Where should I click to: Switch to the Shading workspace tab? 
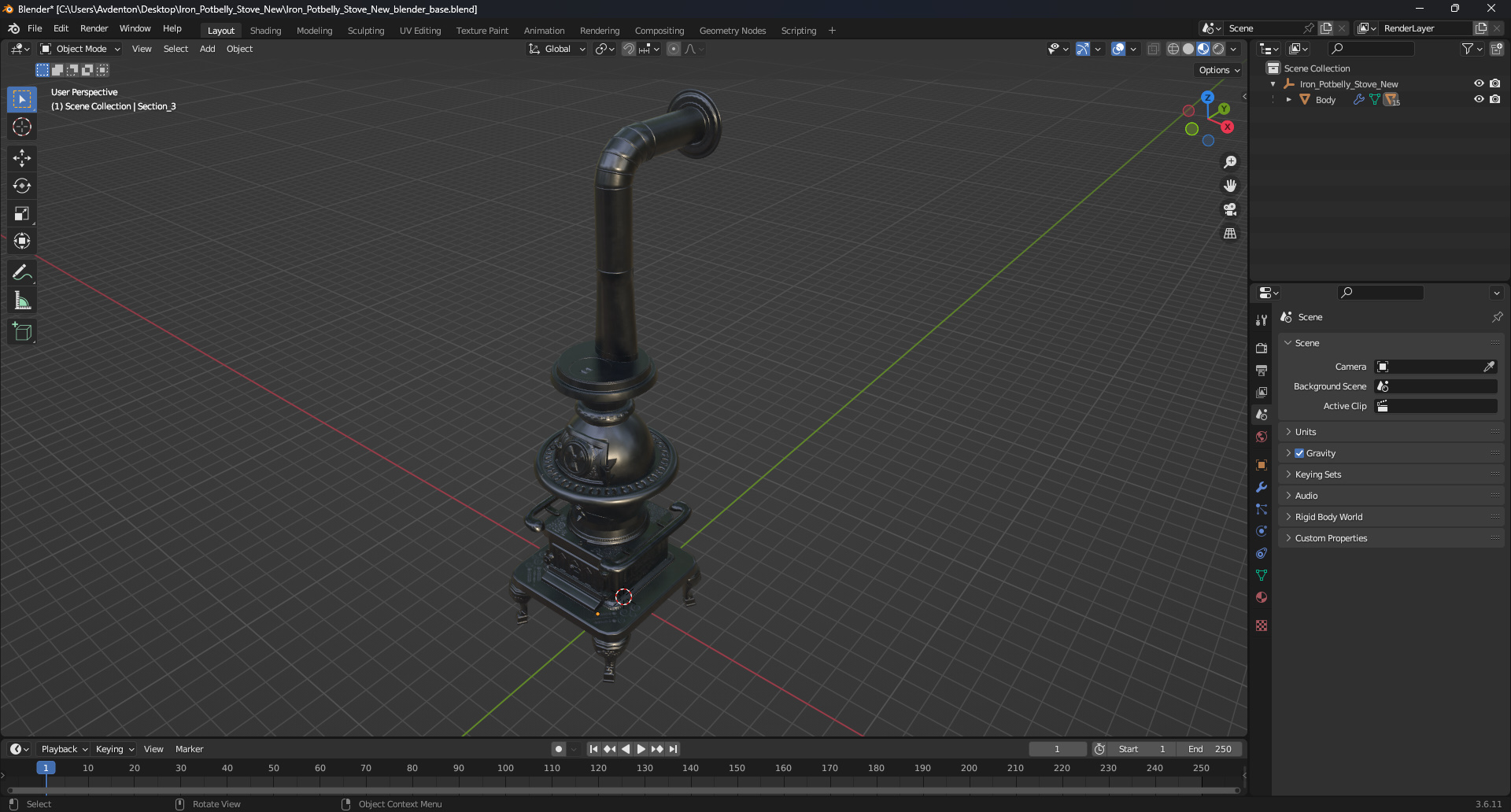pos(265,31)
